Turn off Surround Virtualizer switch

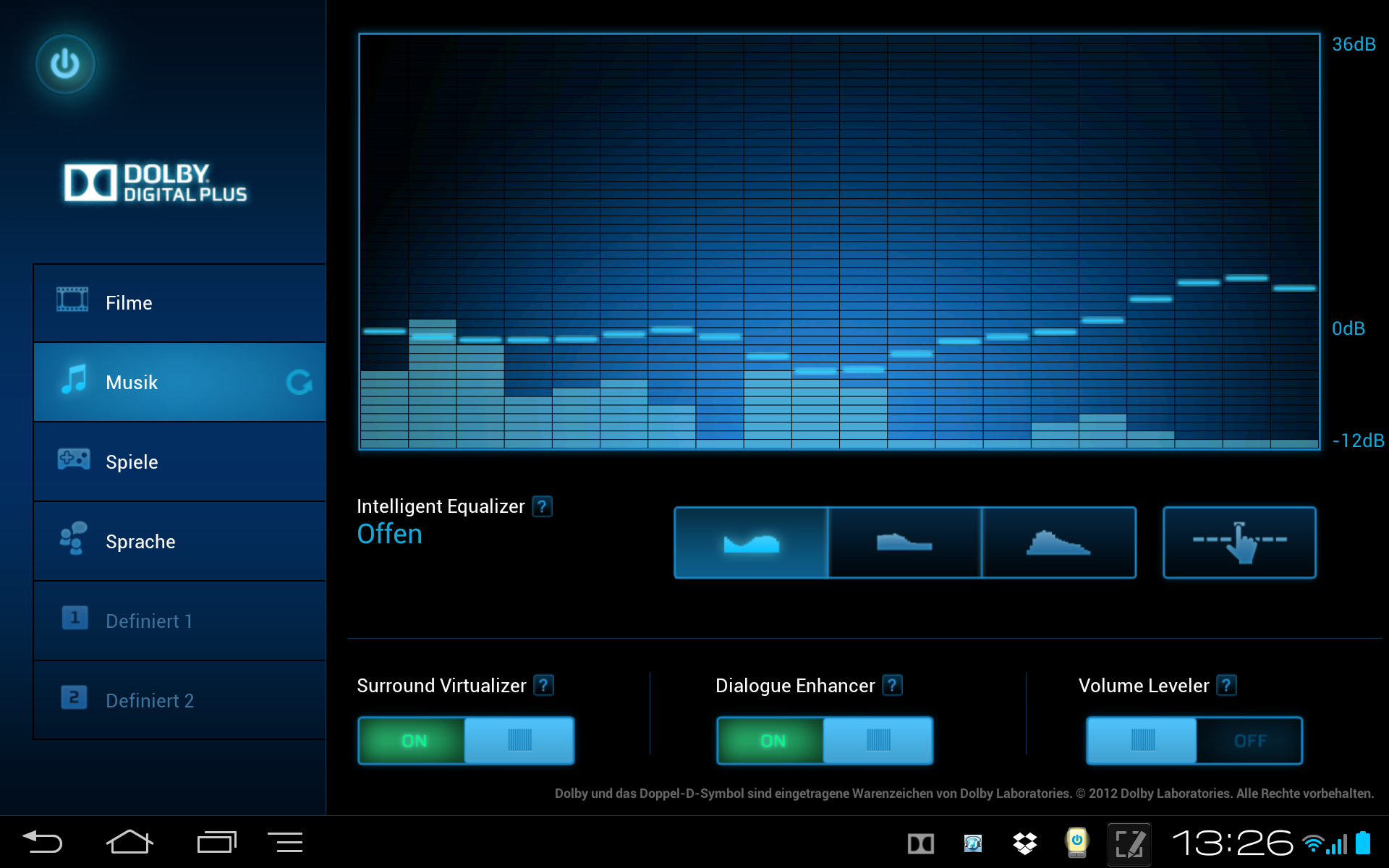[466, 741]
